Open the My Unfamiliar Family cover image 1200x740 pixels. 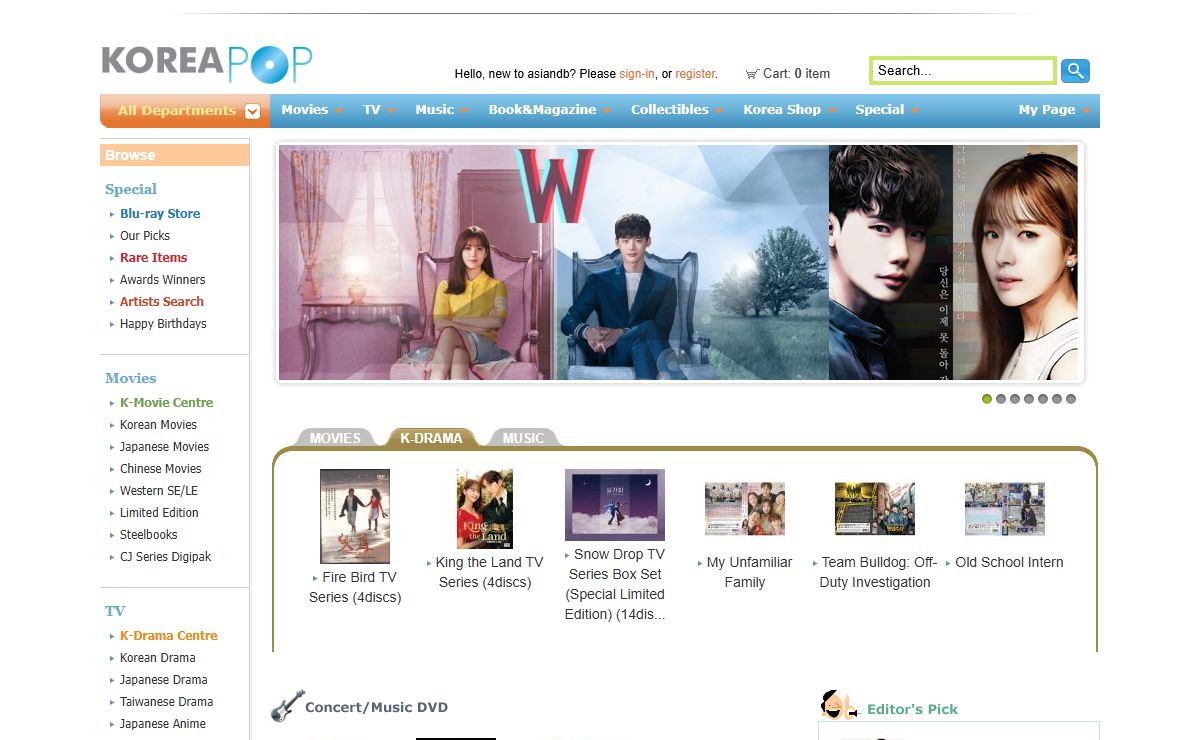tap(745, 509)
